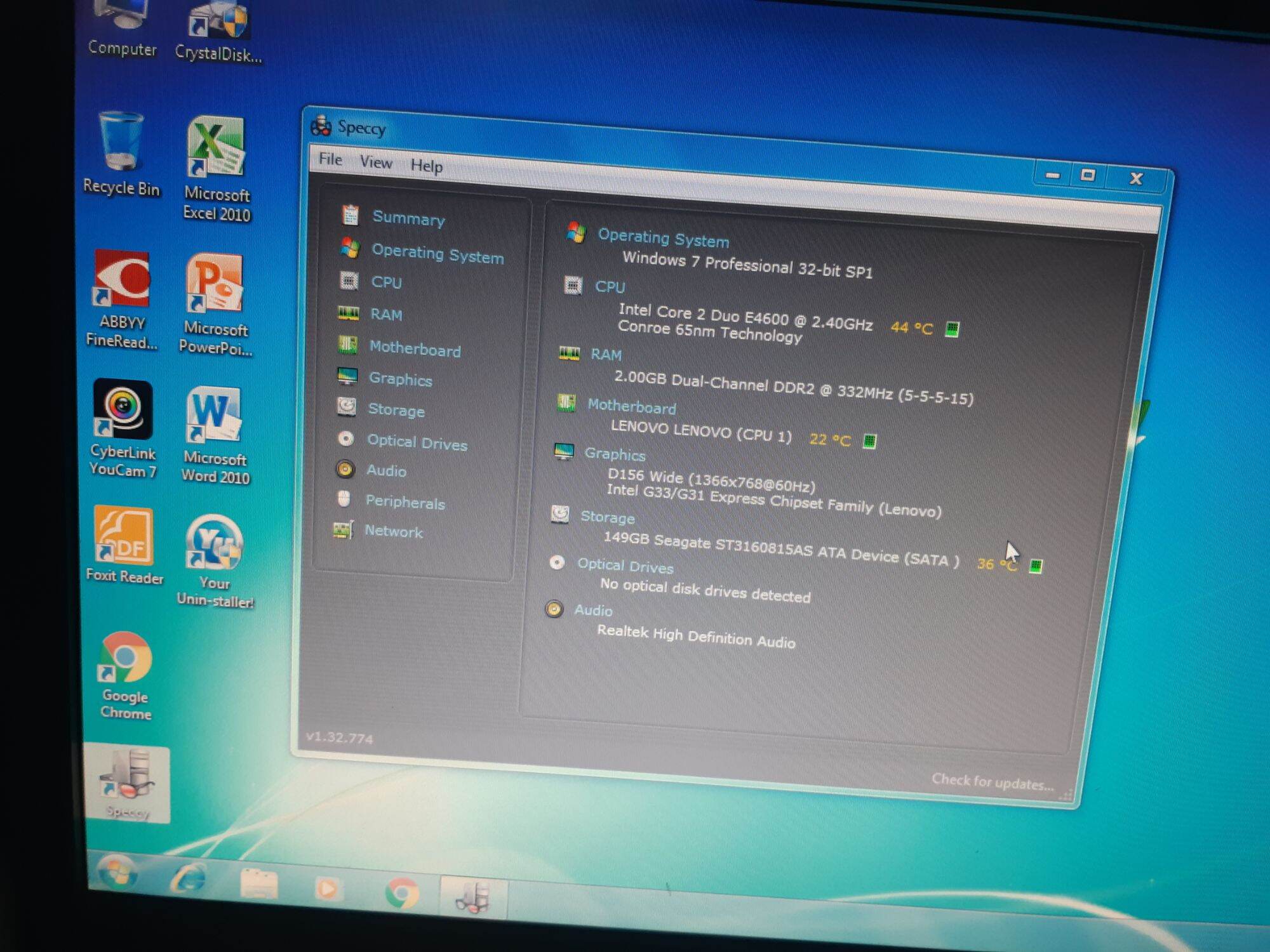
Task: Select the Computer desktop icon
Action: click(122, 29)
